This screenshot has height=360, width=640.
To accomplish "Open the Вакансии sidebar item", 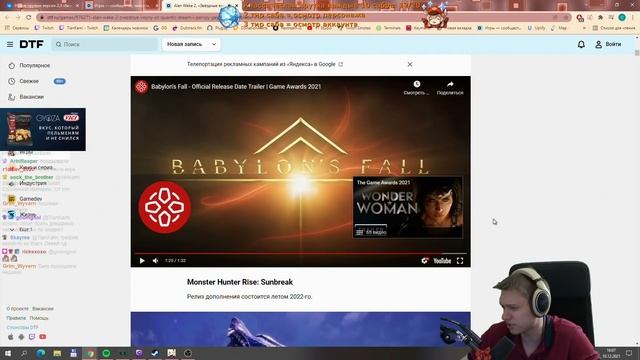I will (26, 97).
